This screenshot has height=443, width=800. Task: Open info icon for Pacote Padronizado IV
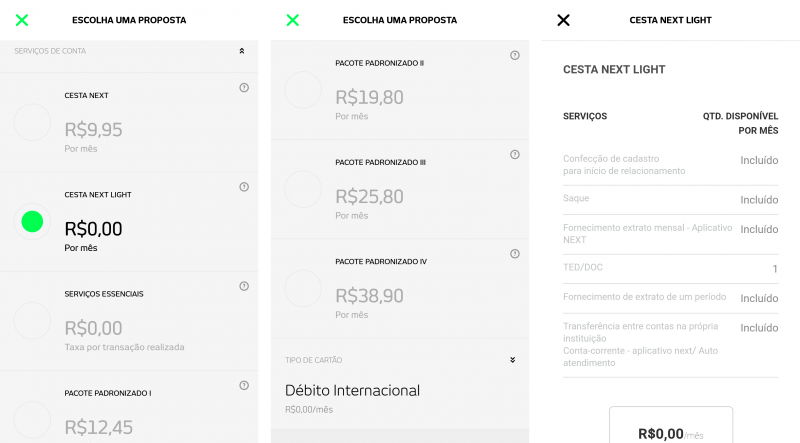(x=515, y=253)
